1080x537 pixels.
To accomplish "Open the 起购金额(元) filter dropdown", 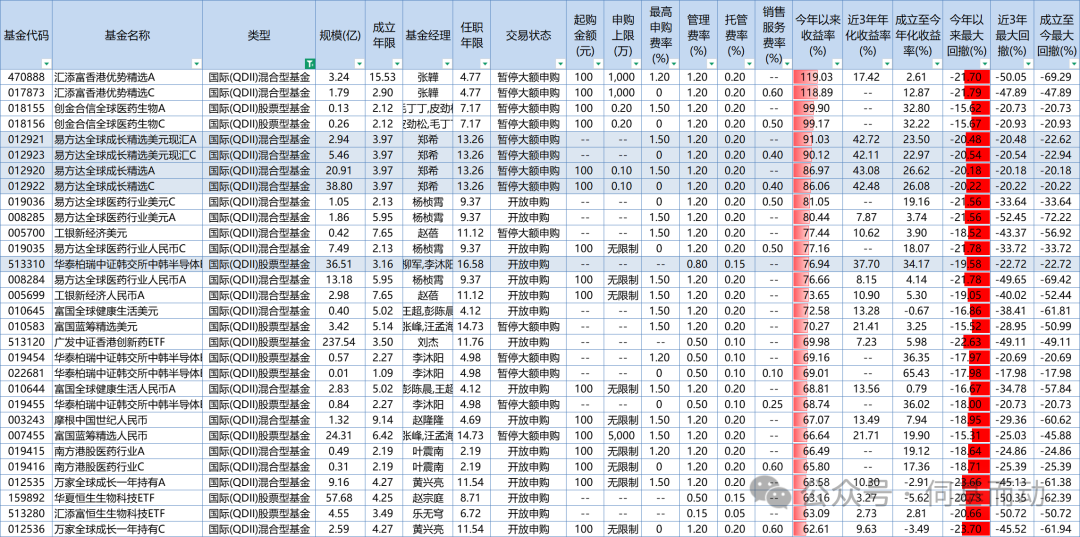I will 599,63.
